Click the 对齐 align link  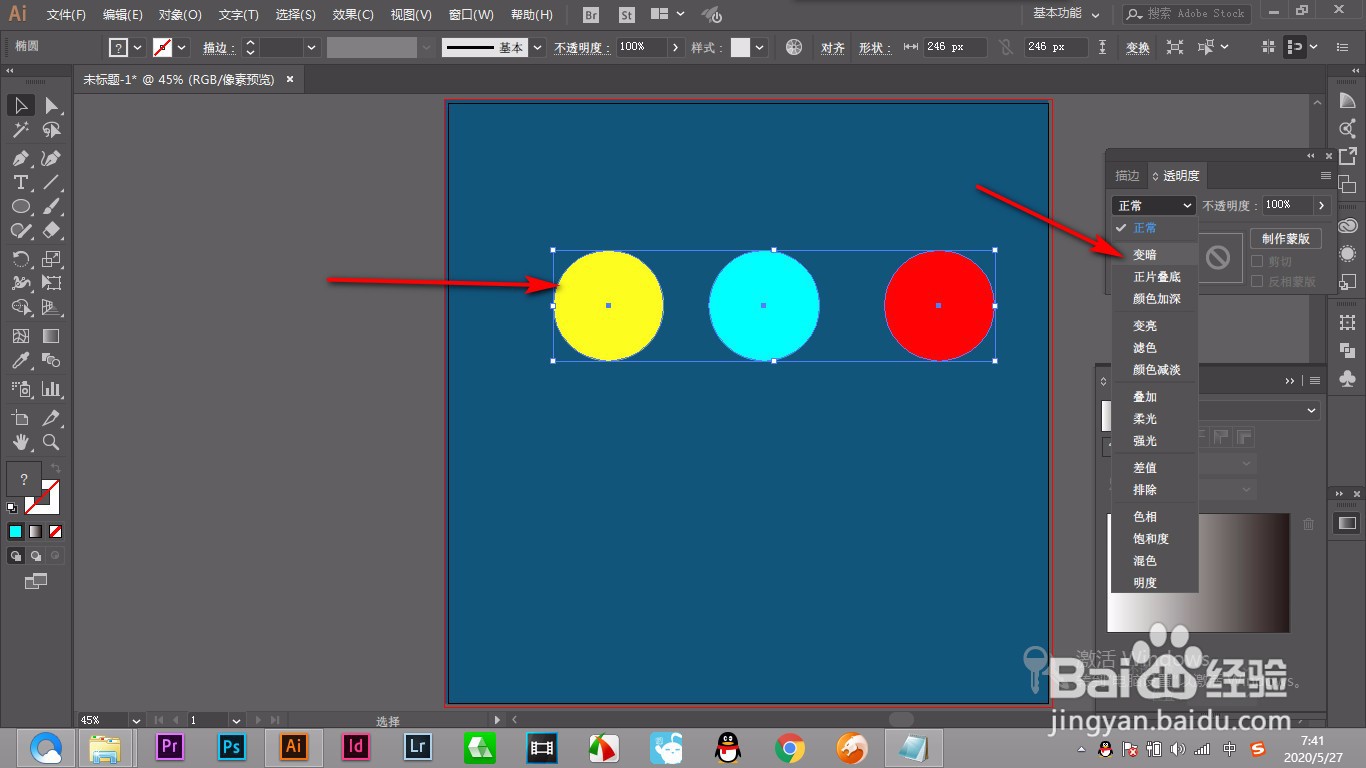(x=833, y=48)
